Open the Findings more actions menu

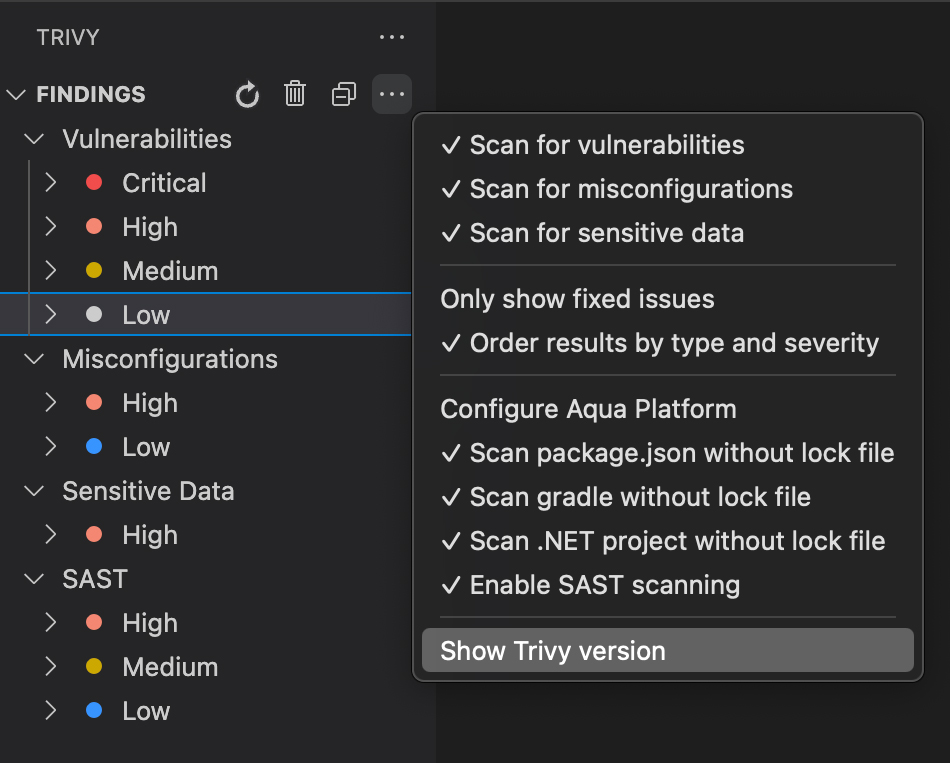(392, 94)
